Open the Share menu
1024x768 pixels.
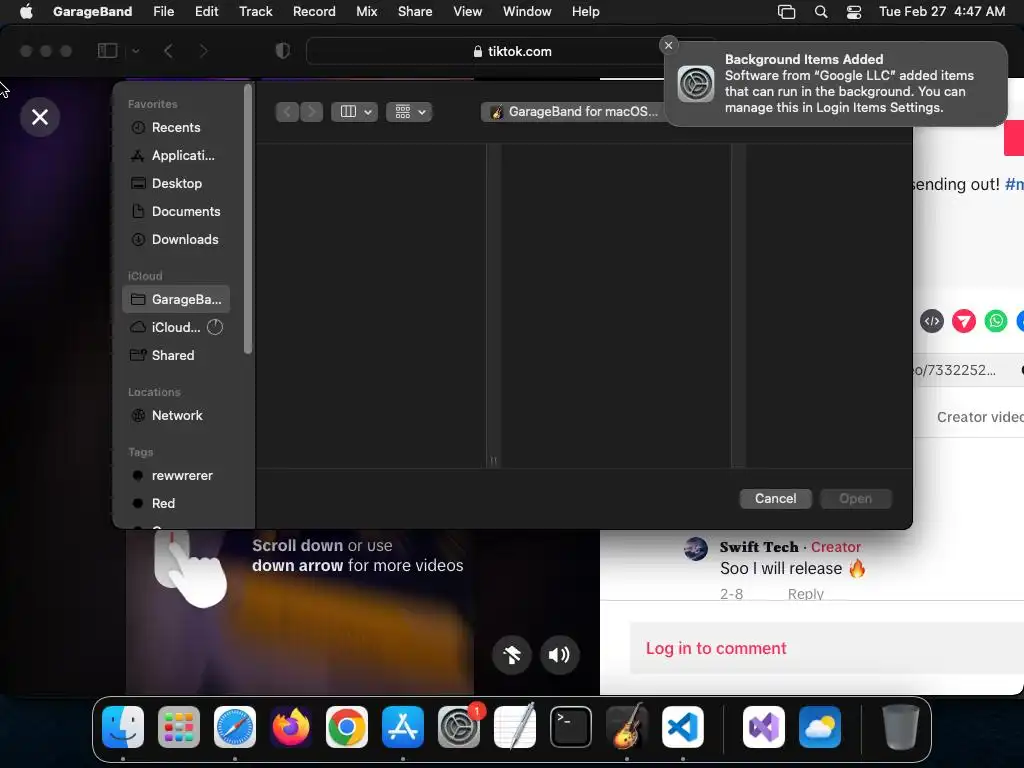(415, 12)
